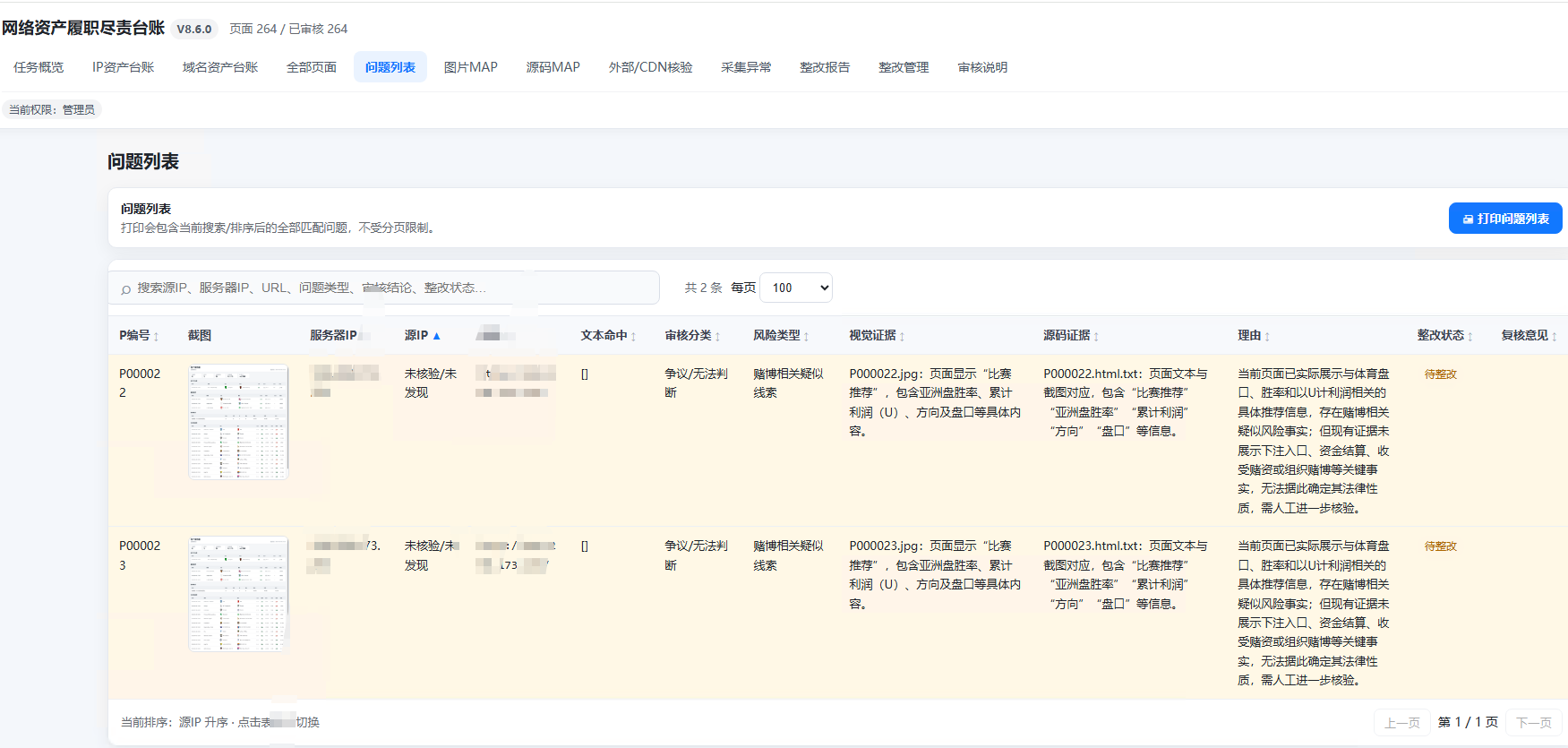Open the 域名资产台账 tab

tap(220, 67)
